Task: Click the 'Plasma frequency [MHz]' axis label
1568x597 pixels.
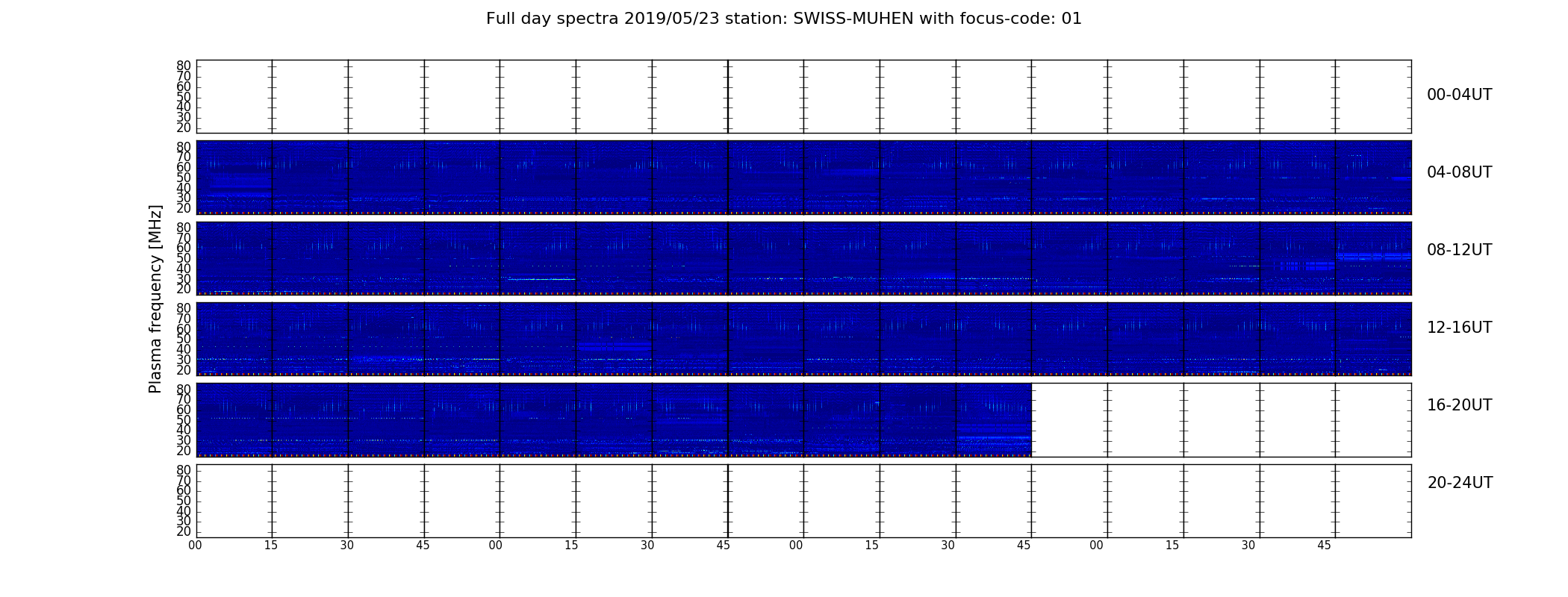Action: tap(155, 298)
